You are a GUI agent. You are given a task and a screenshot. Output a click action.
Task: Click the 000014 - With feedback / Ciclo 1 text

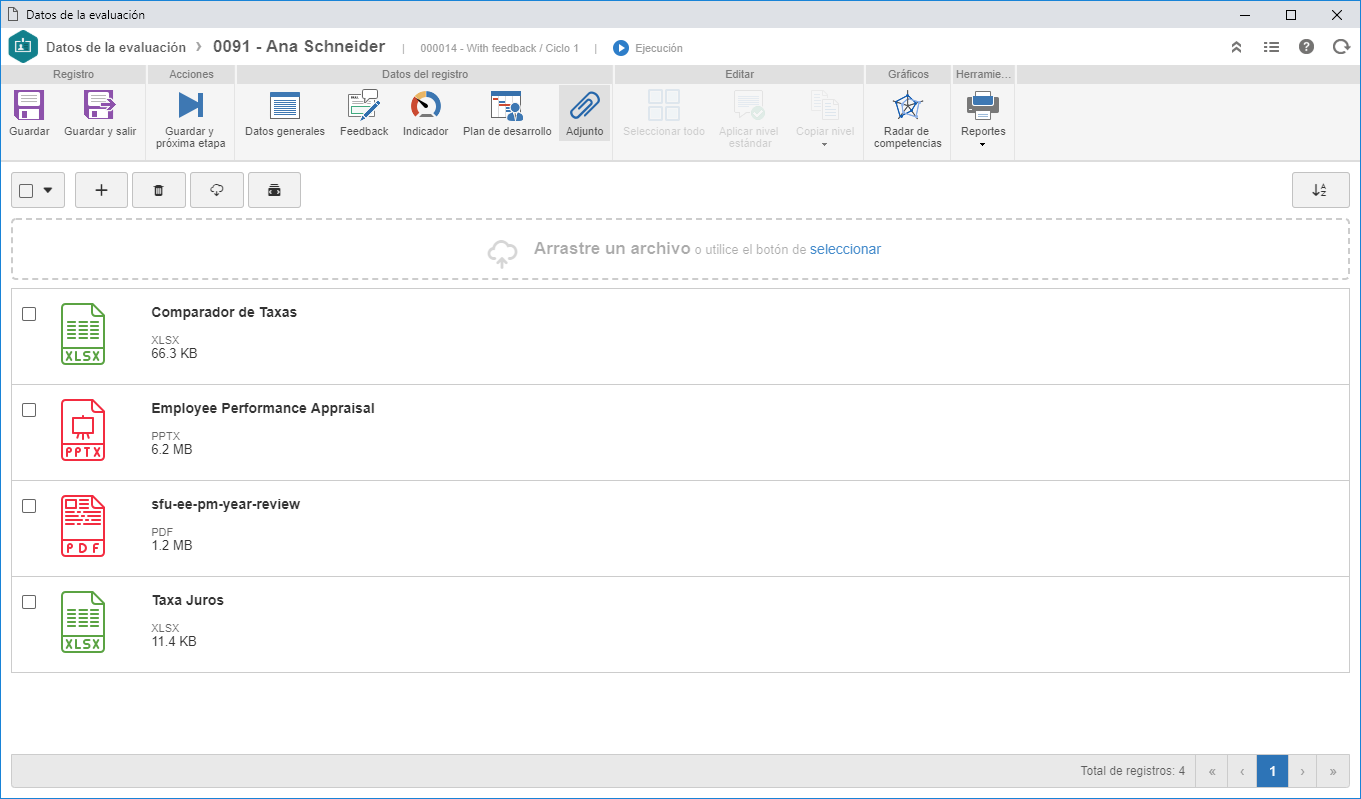coord(500,48)
